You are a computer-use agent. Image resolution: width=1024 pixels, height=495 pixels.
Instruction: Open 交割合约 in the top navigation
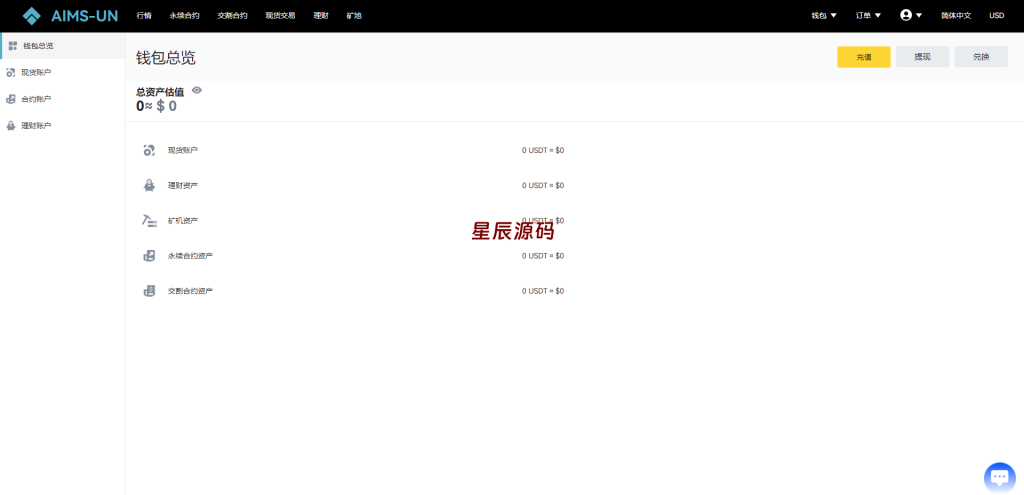coord(232,16)
